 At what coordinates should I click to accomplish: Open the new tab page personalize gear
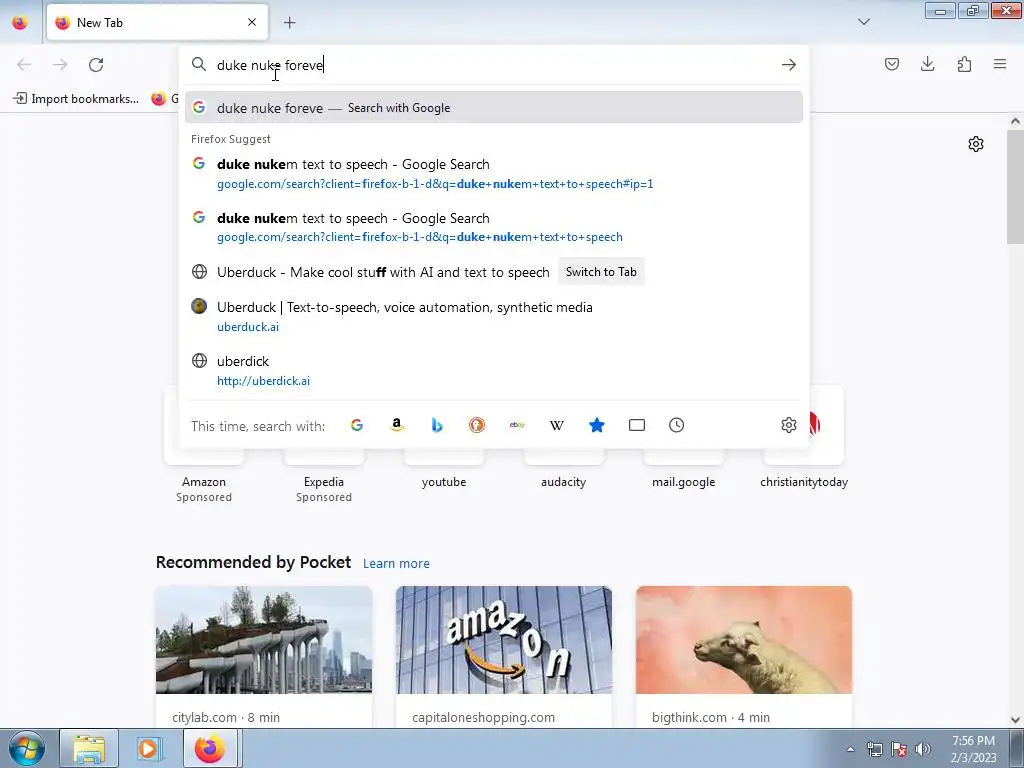tap(976, 144)
